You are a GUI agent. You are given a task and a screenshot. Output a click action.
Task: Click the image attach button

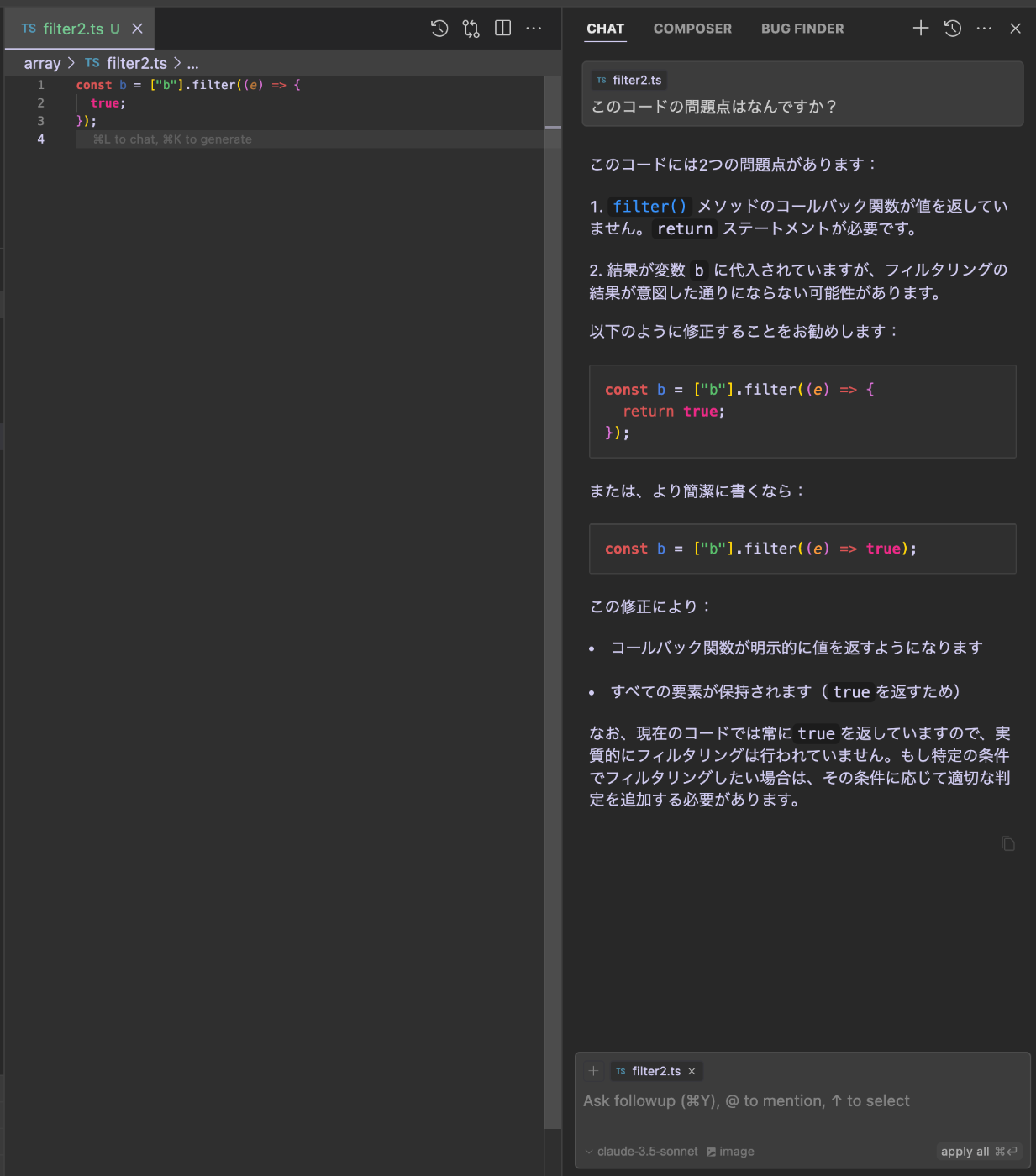[x=730, y=1152]
